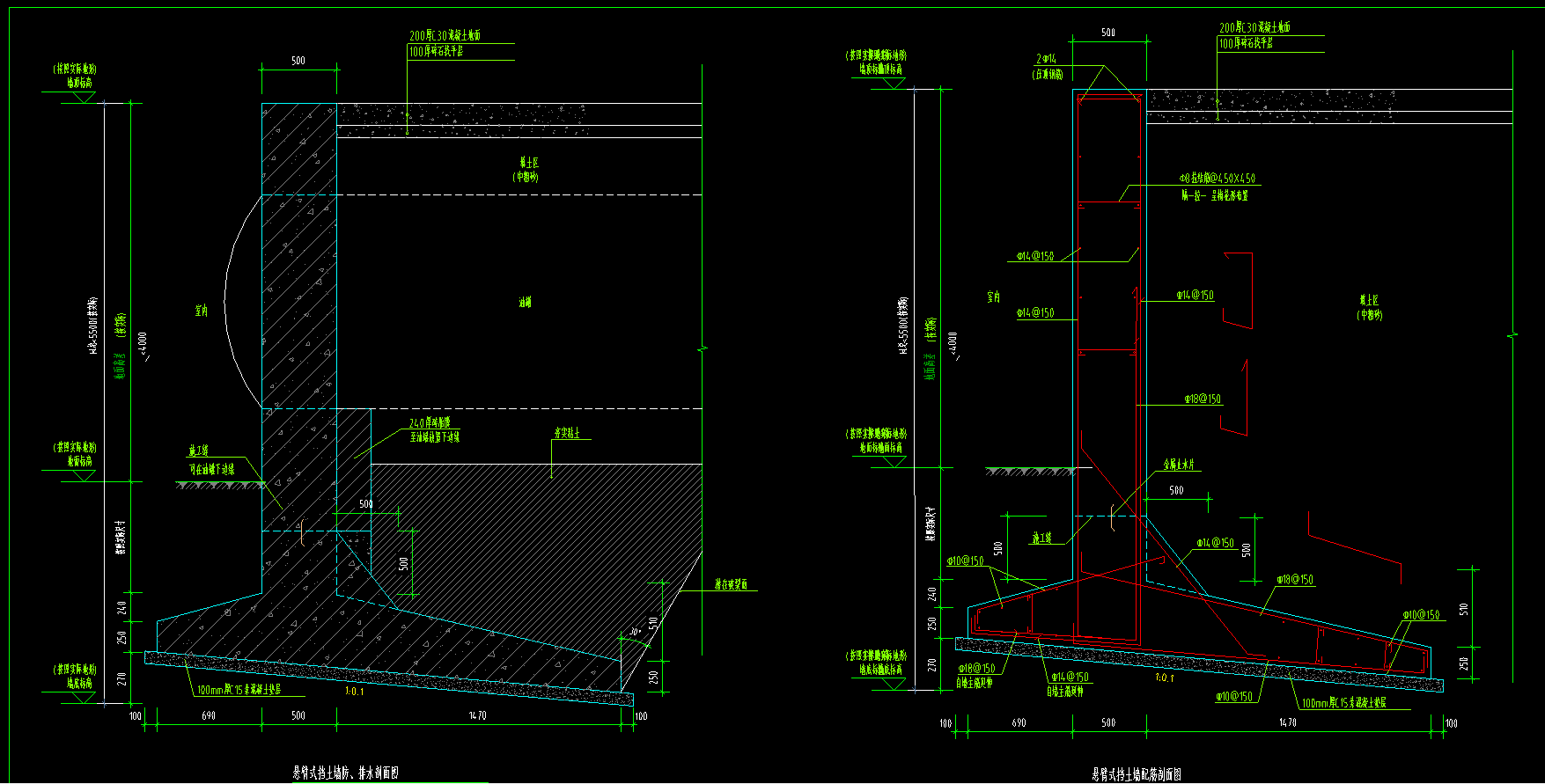Viewport: 1545px width, 784px height.
Task: Click the 可在油罐下边缘 note
Action: (x=212, y=470)
